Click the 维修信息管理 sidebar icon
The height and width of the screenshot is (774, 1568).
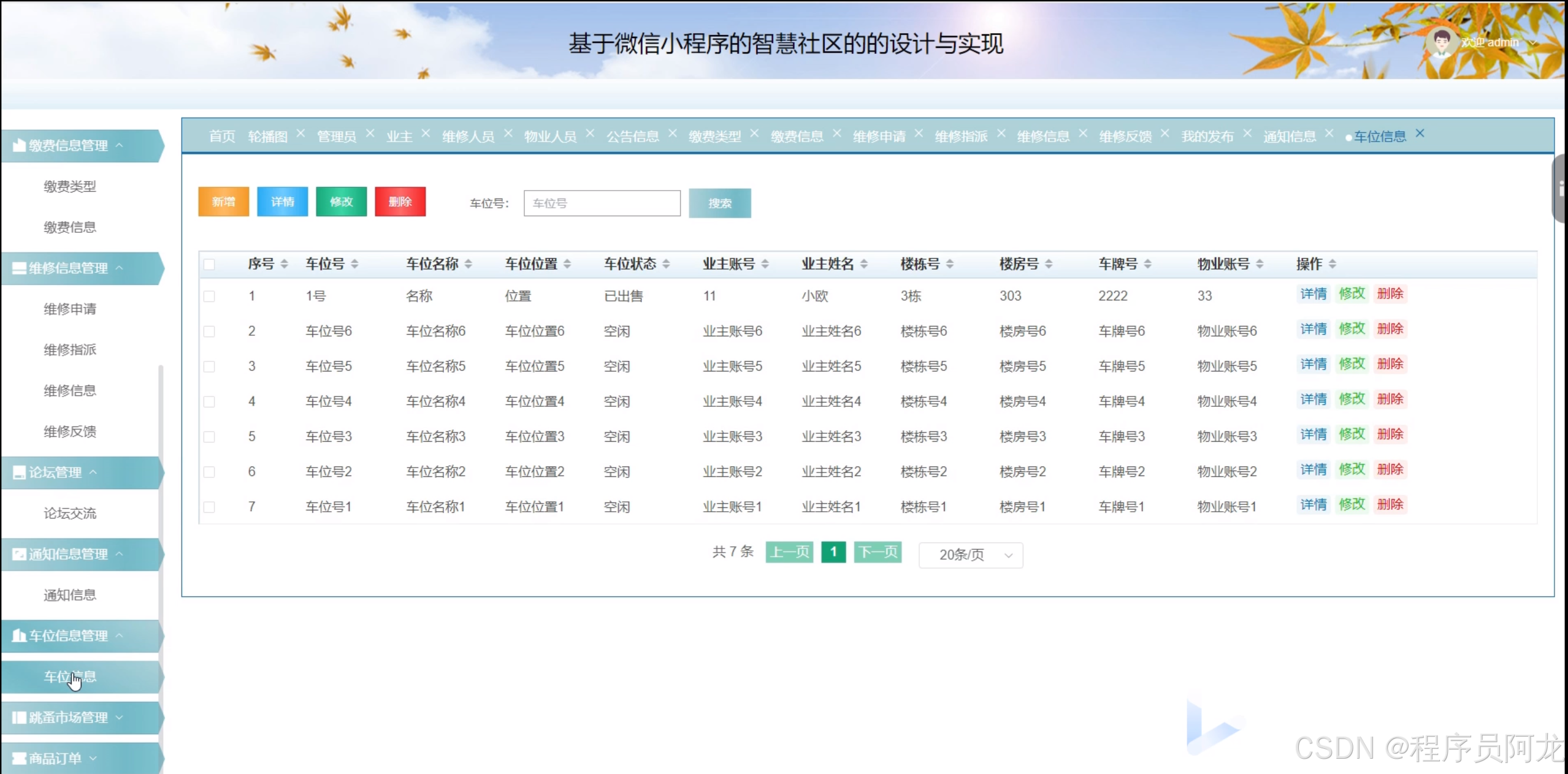(19, 268)
